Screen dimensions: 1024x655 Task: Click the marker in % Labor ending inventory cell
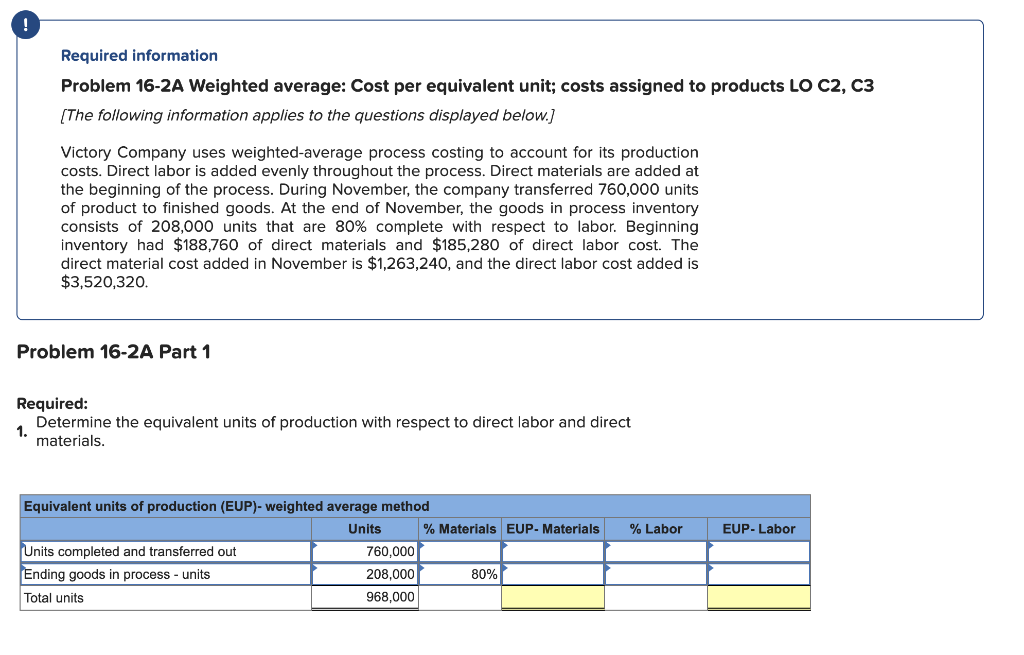tap(607, 569)
